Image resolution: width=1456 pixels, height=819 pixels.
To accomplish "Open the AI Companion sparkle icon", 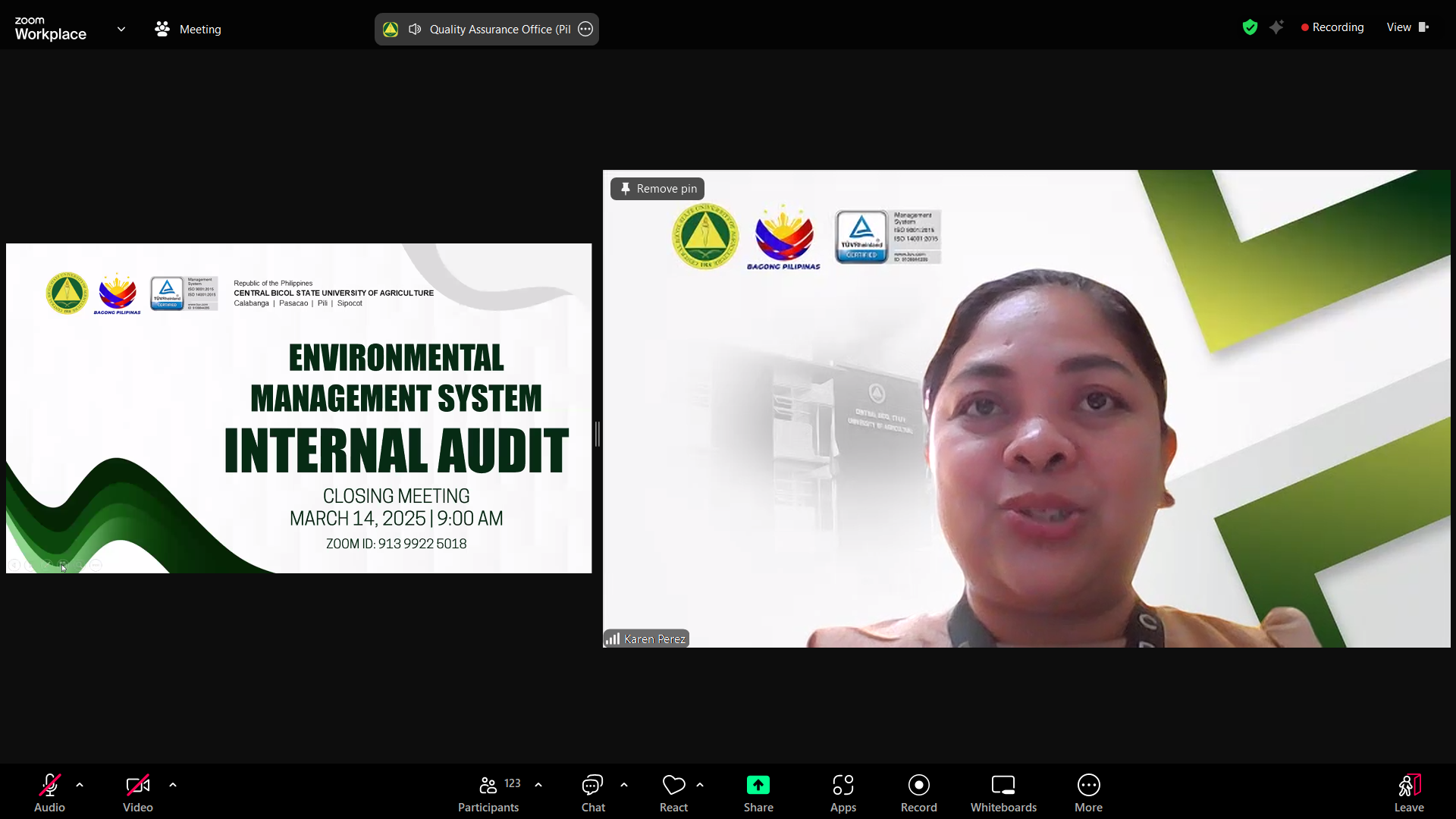I will (1277, 28).
